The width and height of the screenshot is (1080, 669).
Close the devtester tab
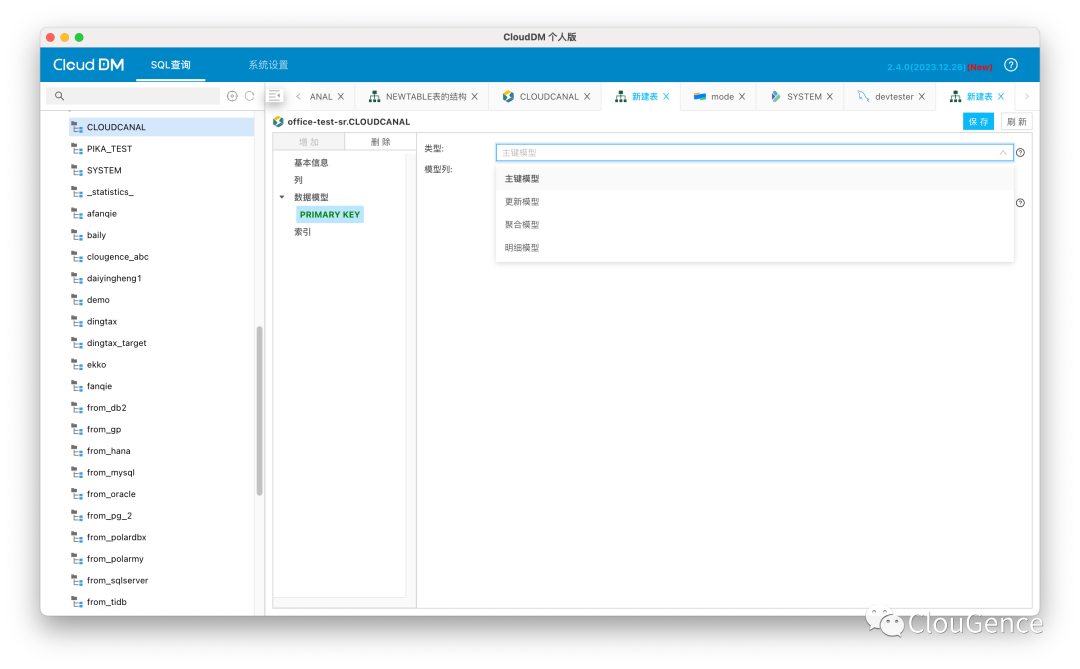pyautogui.click(x=922, y=96)
